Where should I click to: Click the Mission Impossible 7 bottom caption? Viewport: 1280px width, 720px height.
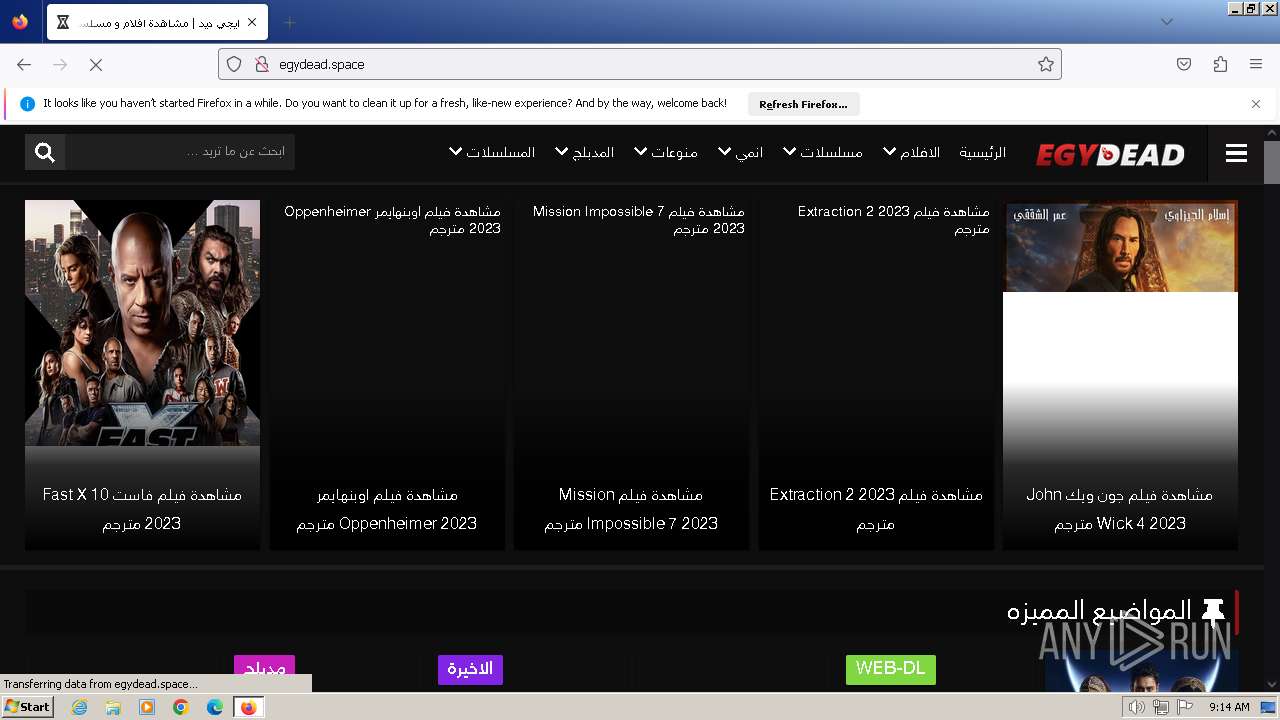pyautogui.click(x=631, y=509)
